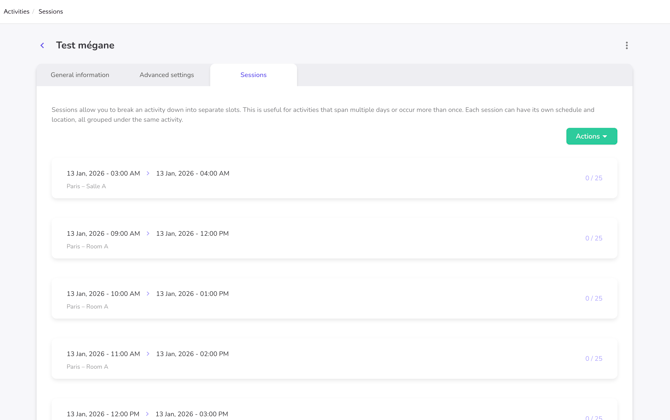This screenshot has height=420, width=670.
Task: Click the 0 / 25 count on the 11:00 AM session
Action: pyautogui.click(x=593, y=358)
